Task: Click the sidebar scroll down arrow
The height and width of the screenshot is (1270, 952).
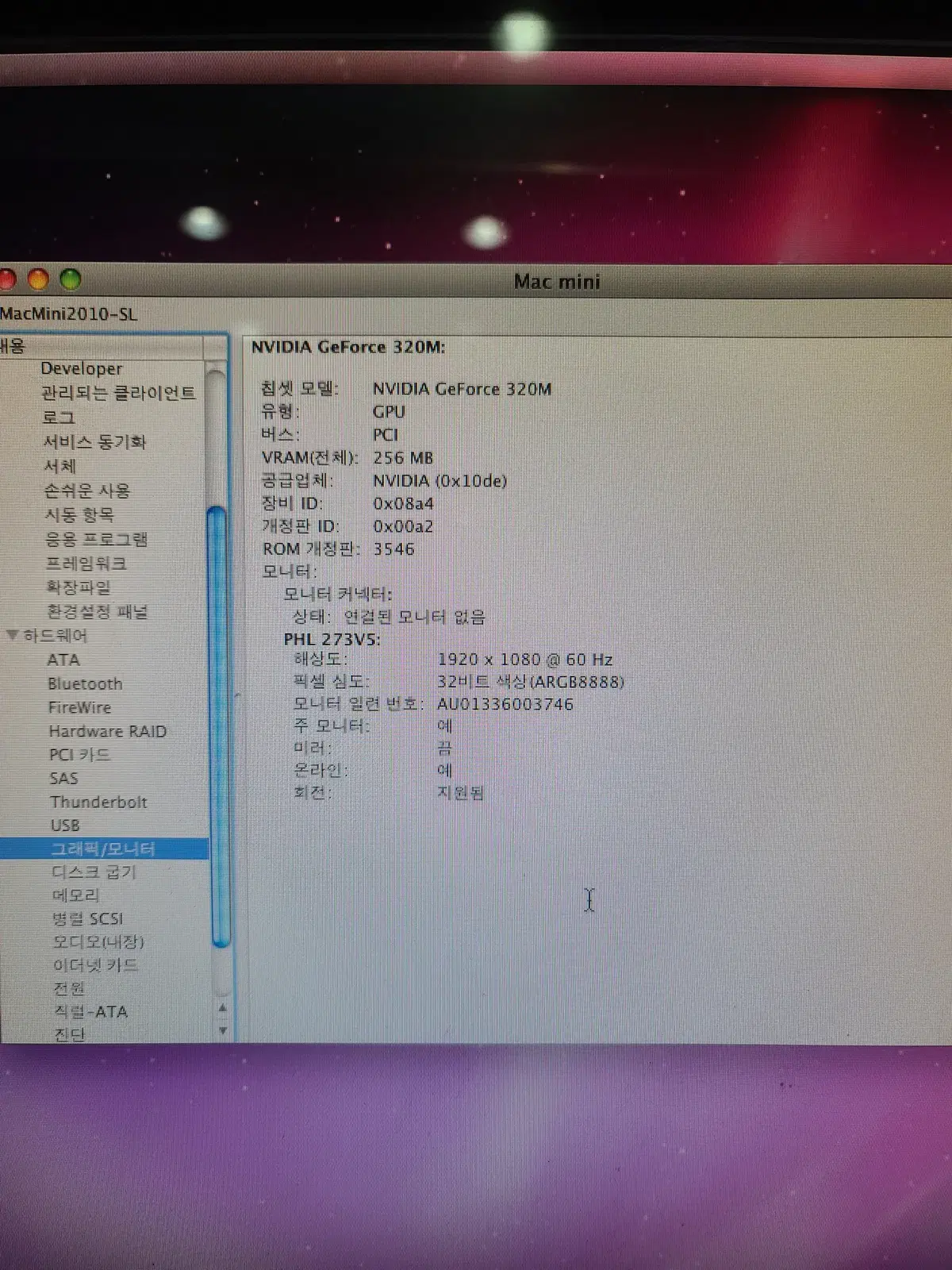Action: pyautogui.click(x=222, y=1030)
